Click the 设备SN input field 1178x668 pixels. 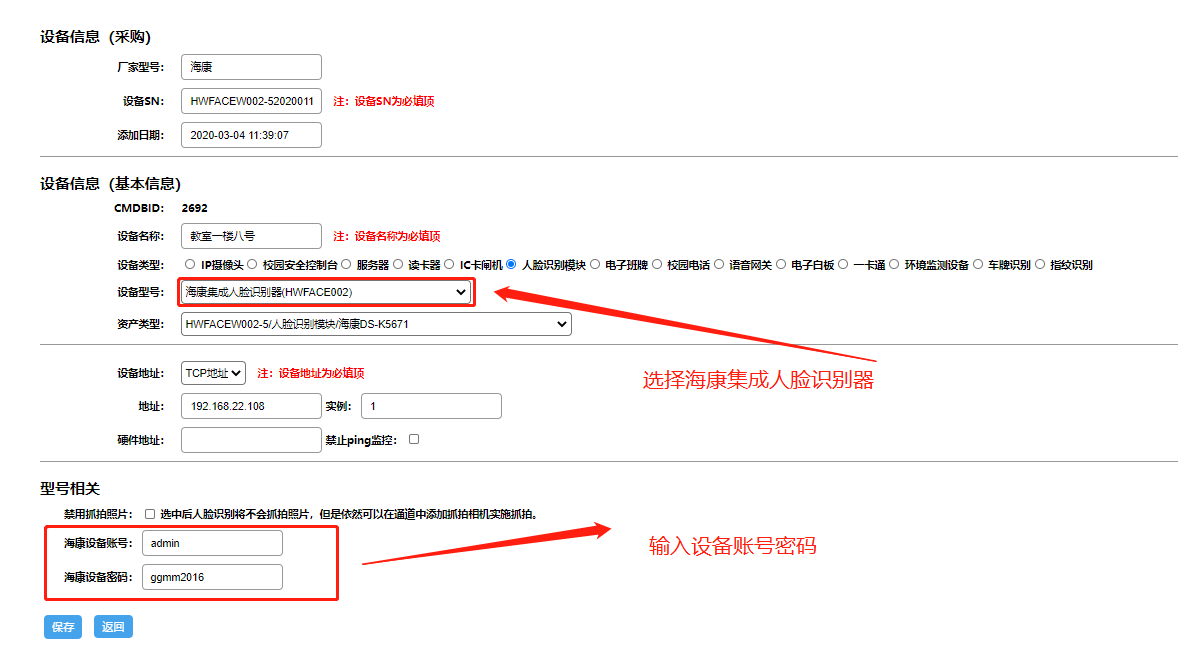pyautogui.click(x=251, y=101)
